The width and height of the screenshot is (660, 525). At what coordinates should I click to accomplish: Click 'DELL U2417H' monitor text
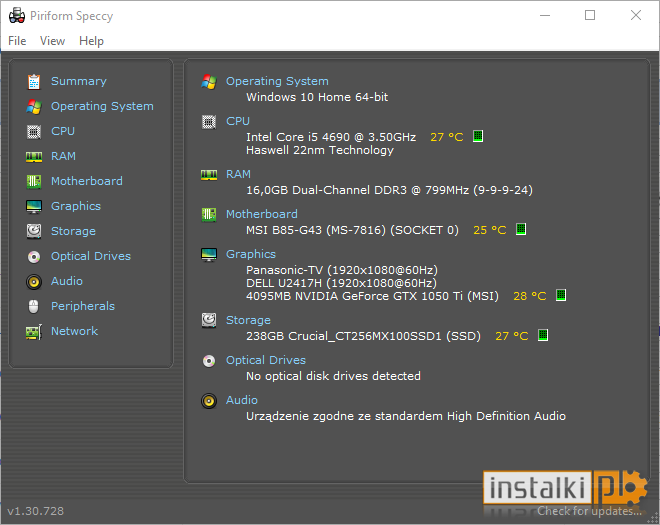284,283
